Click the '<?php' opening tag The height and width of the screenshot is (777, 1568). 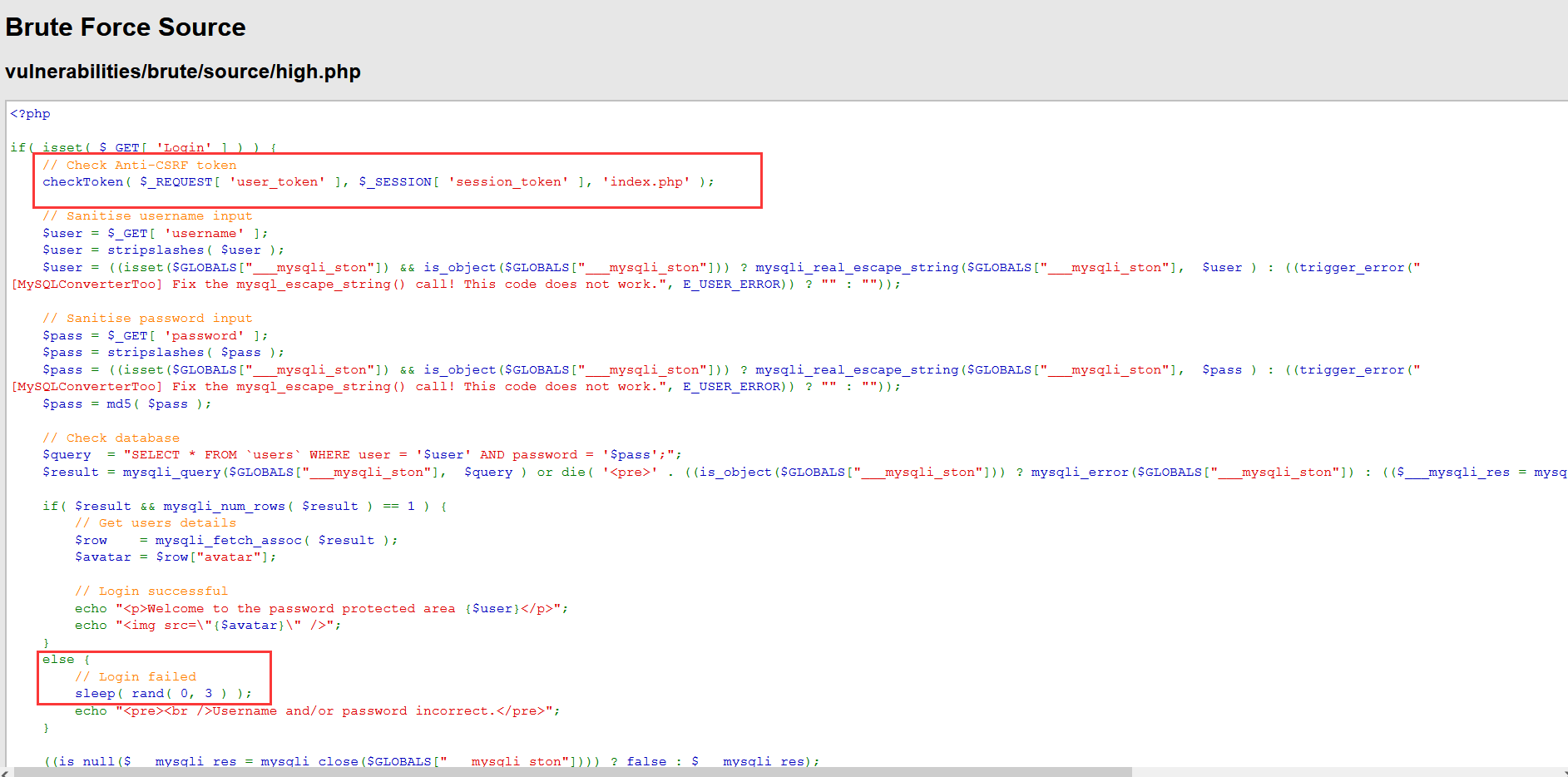pyautogui.click(x=30, y=114)
